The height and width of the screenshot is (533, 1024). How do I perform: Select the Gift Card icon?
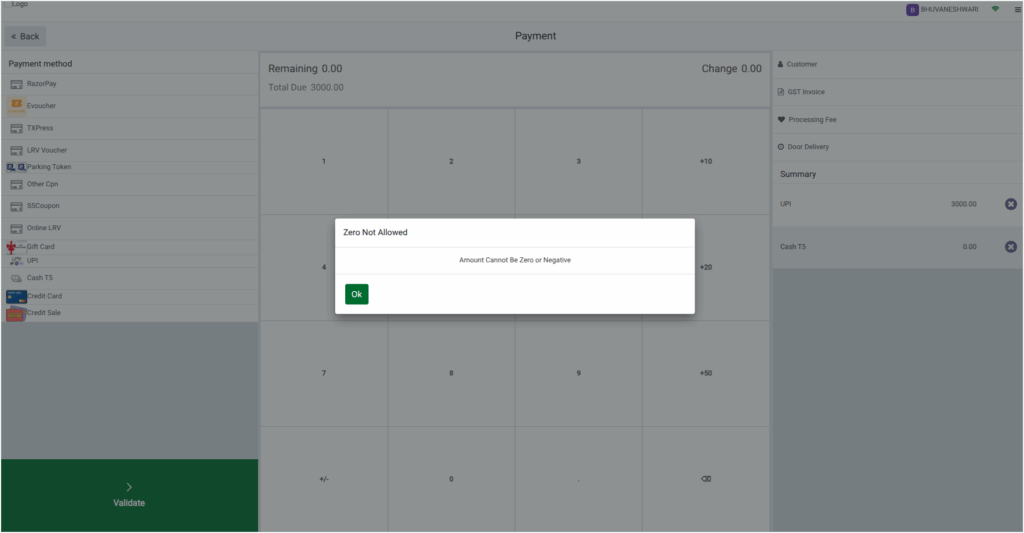point(14,247)
